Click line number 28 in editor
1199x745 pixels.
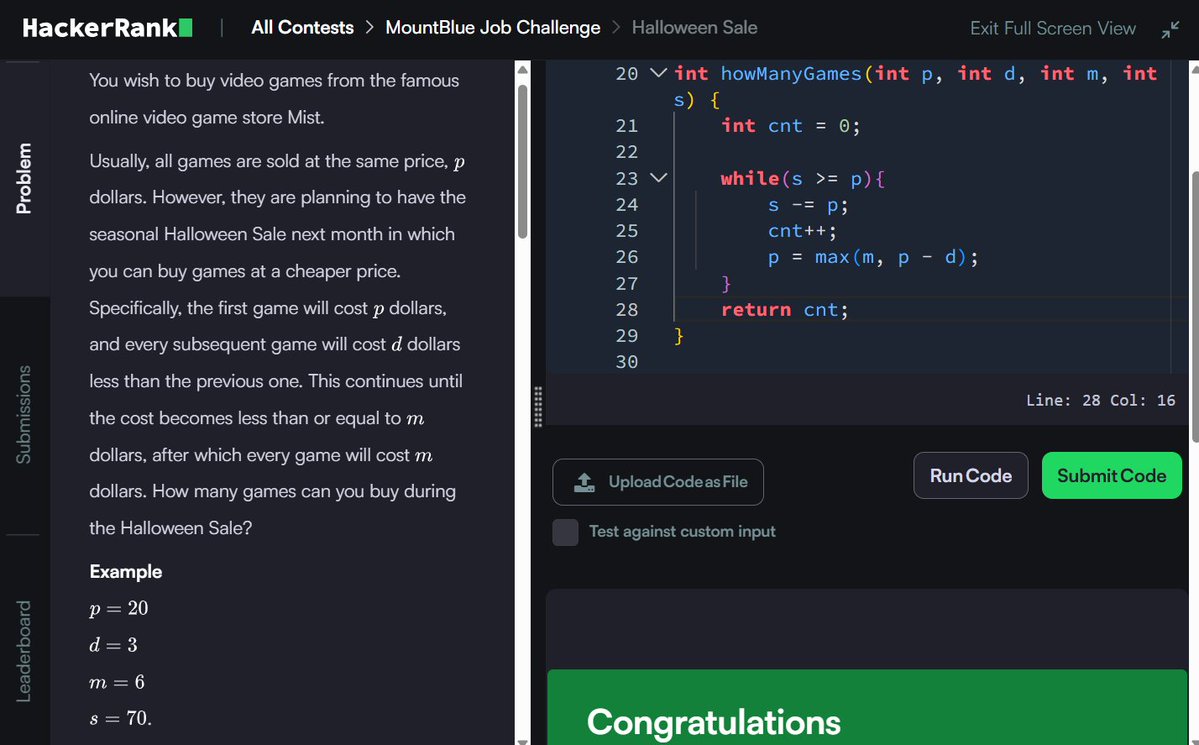[x=626, y=310]
